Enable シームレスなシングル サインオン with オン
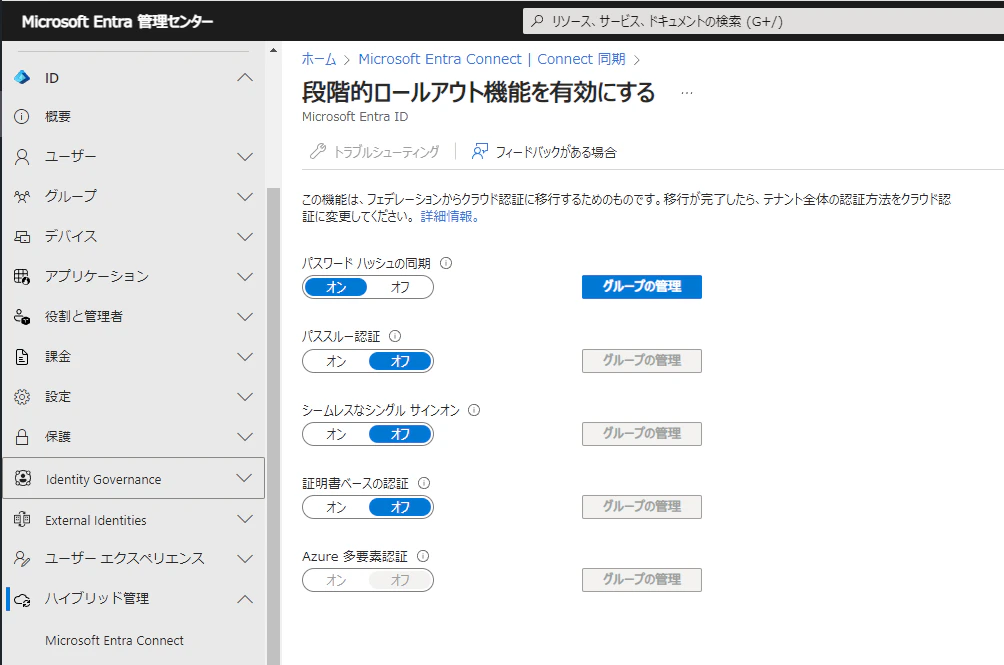 pyautogui.click(x=336, y=434)
